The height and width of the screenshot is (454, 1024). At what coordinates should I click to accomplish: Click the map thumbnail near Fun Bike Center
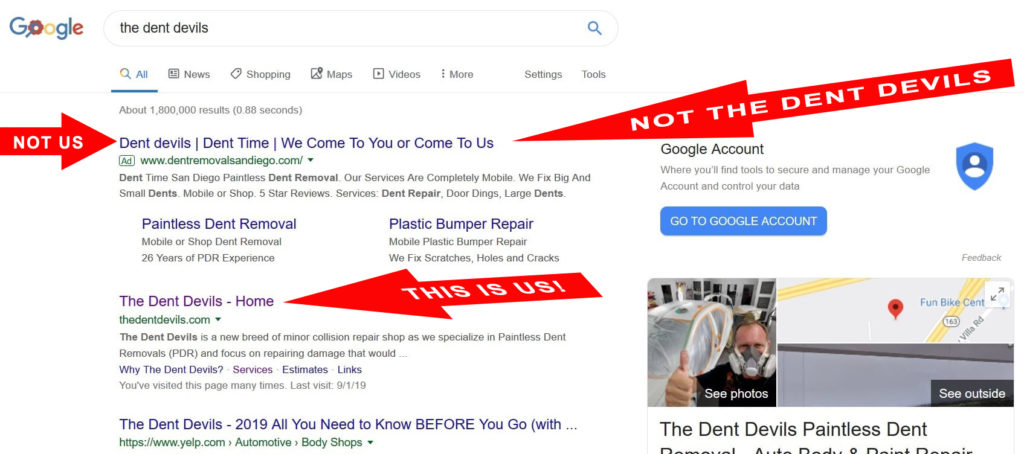tap(895, 310)
